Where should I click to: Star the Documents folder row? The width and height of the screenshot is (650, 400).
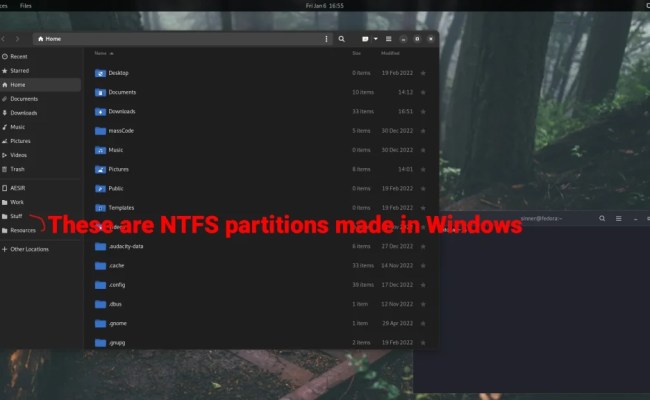(x=423, y=92)
